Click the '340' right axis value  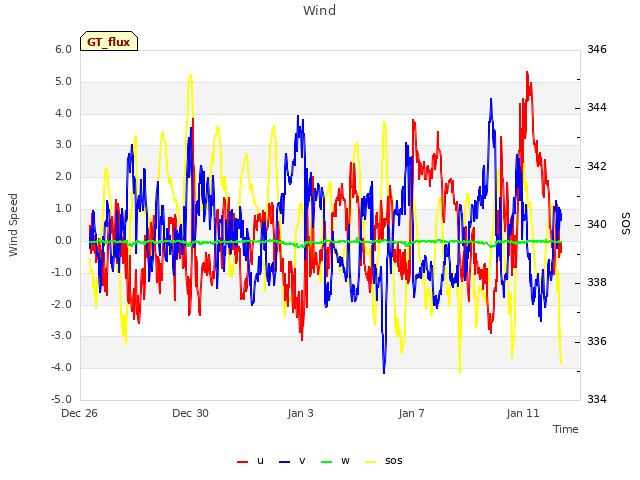pos(597,224)
